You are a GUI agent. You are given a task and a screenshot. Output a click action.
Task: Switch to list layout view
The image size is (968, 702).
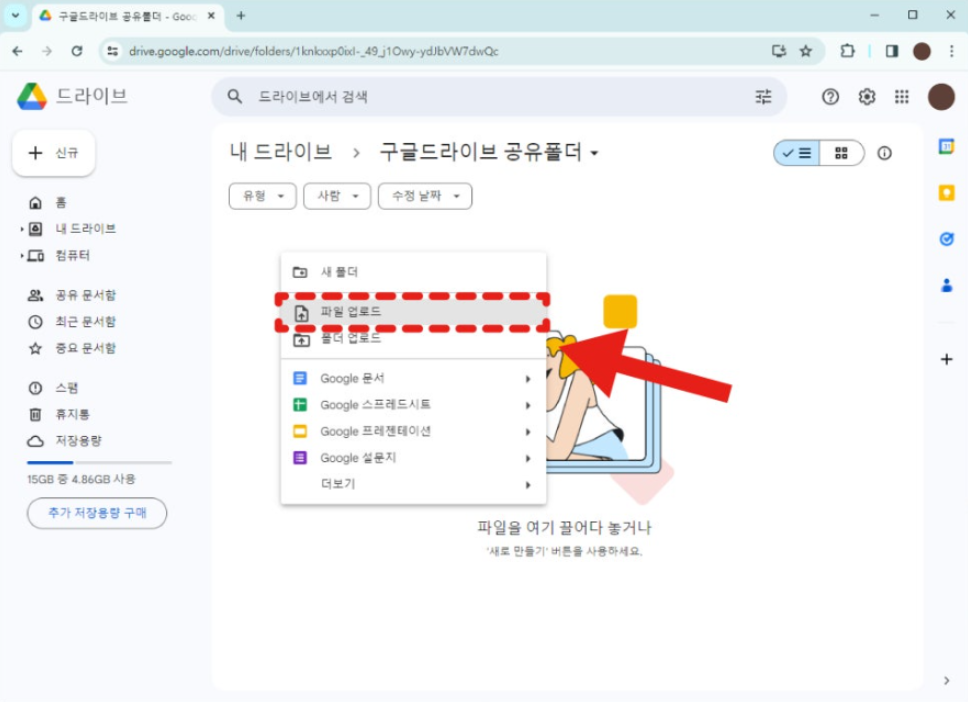pyautogui.click(x=796, y=153)
